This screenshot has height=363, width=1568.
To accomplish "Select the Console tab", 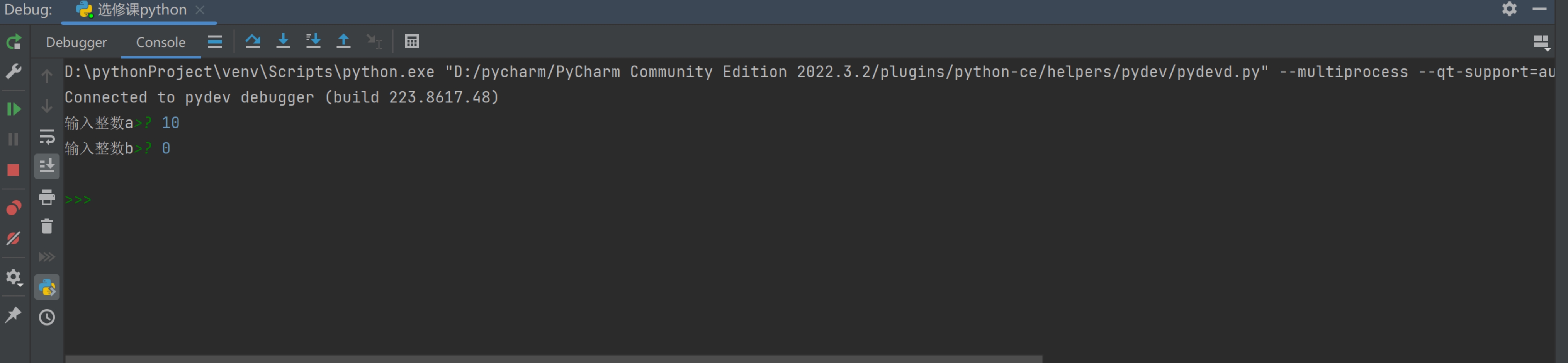I will coord(161,42).
